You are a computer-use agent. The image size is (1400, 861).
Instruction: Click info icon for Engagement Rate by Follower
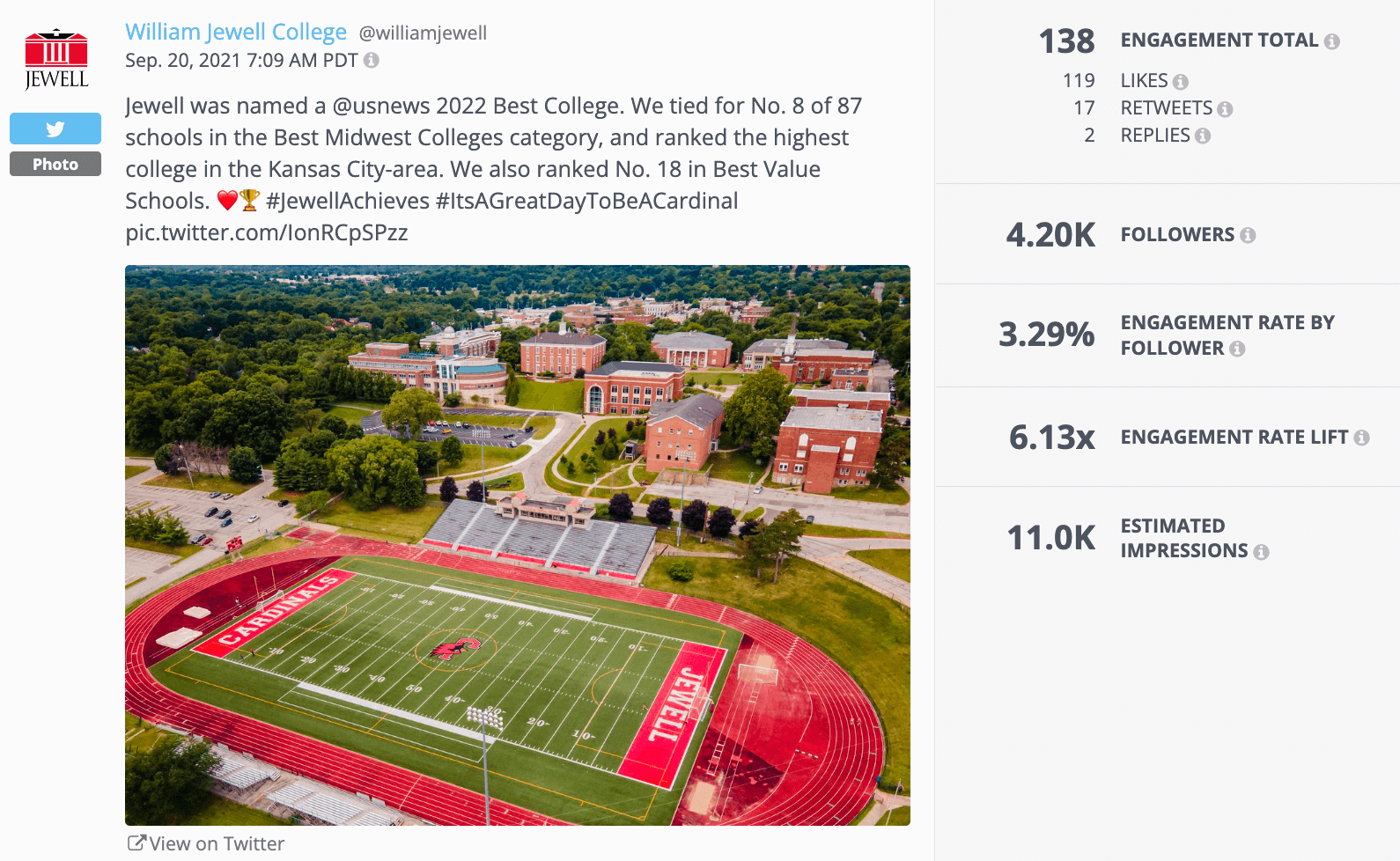click(1240, 349)
